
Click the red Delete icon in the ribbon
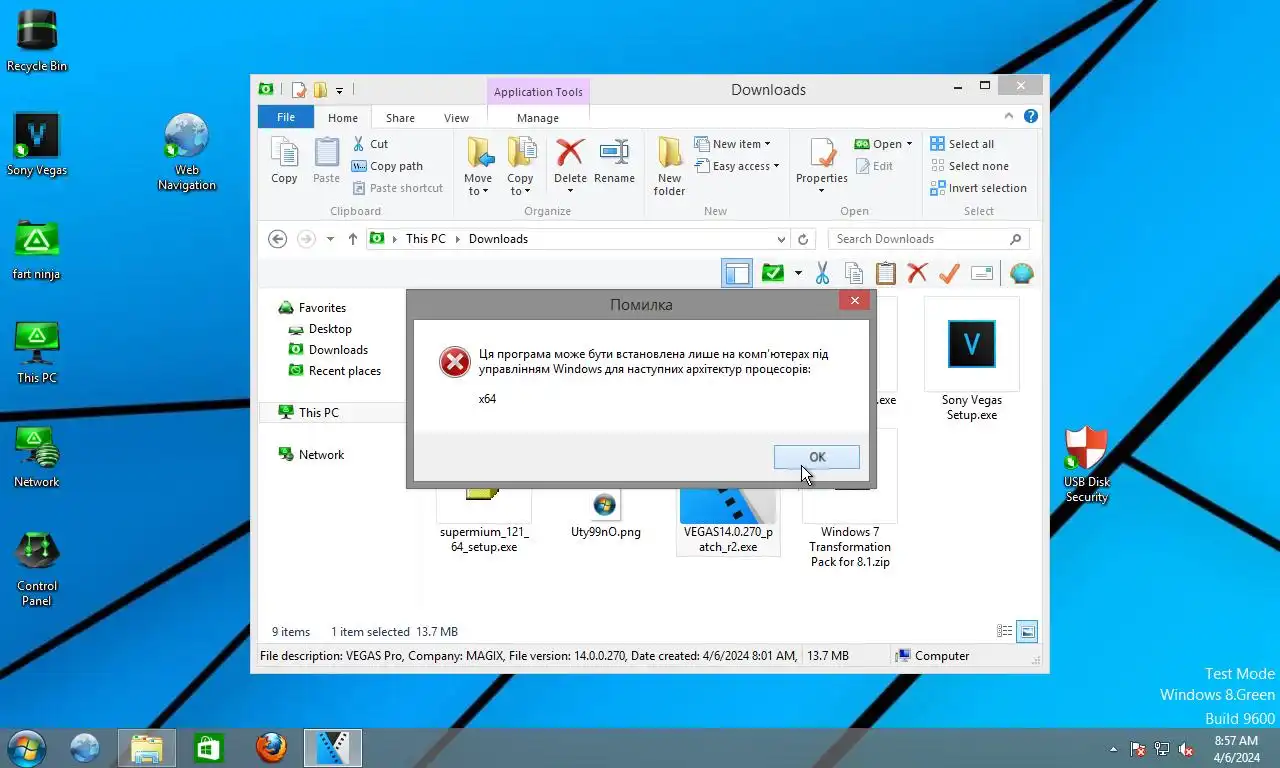pyautogui.click(x=570, y=152)
